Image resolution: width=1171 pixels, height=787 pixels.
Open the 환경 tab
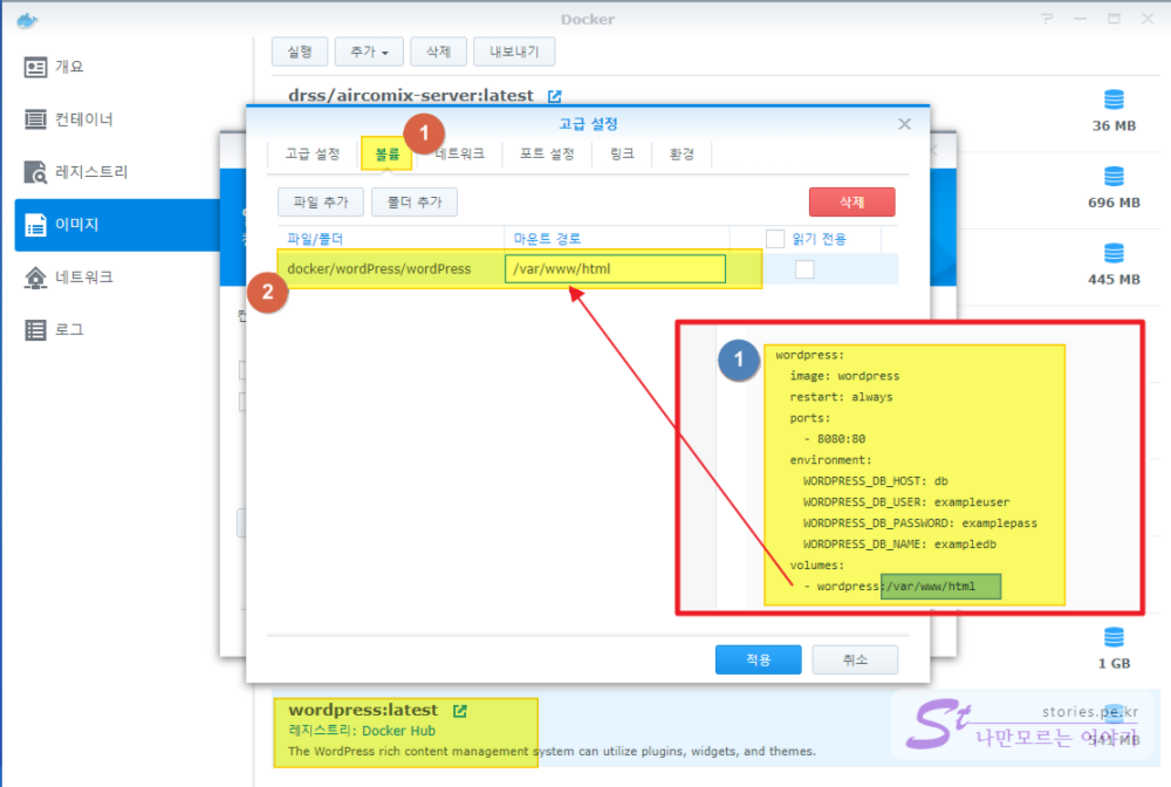[x=681, y=154]
